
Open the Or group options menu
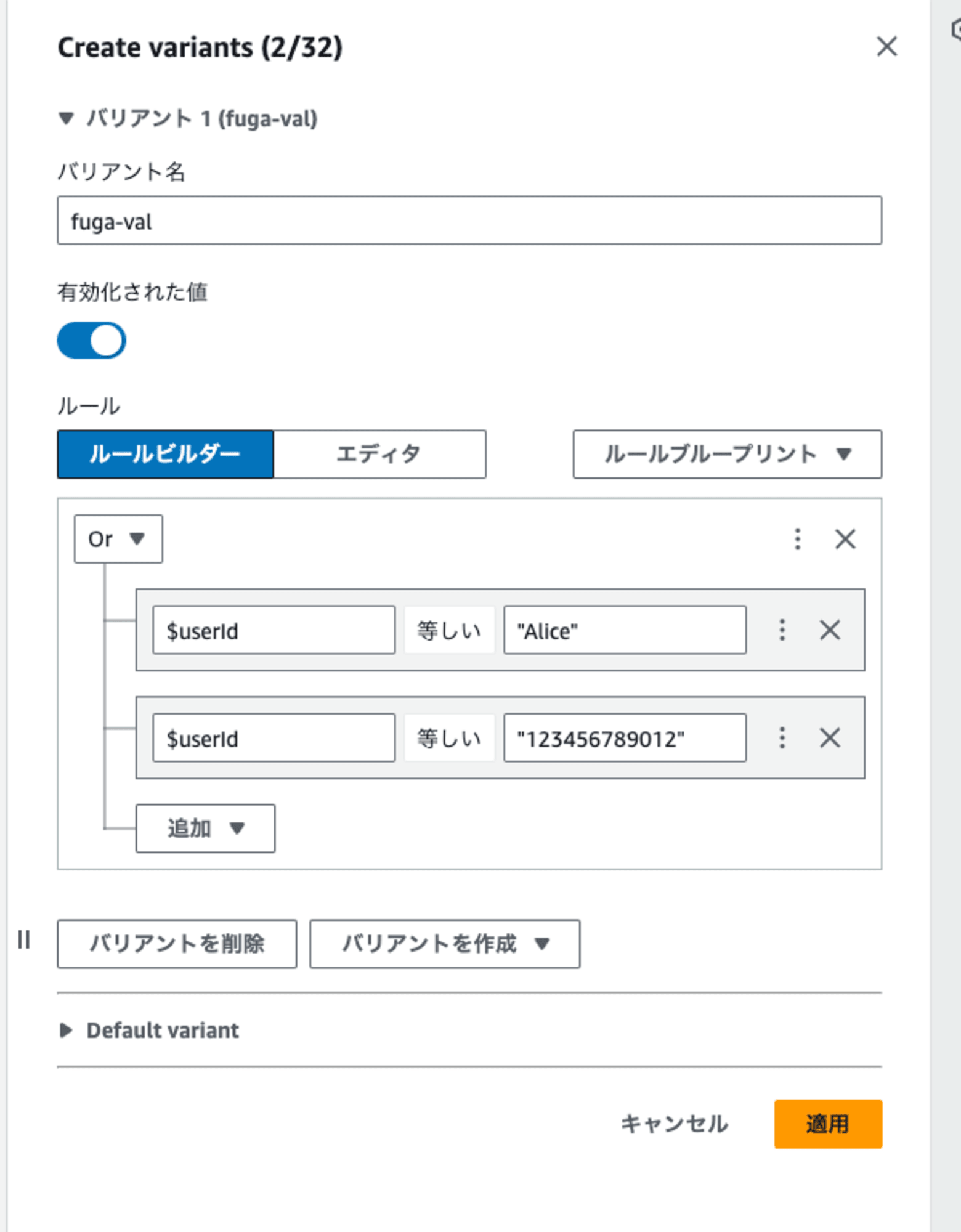(798, 539)
